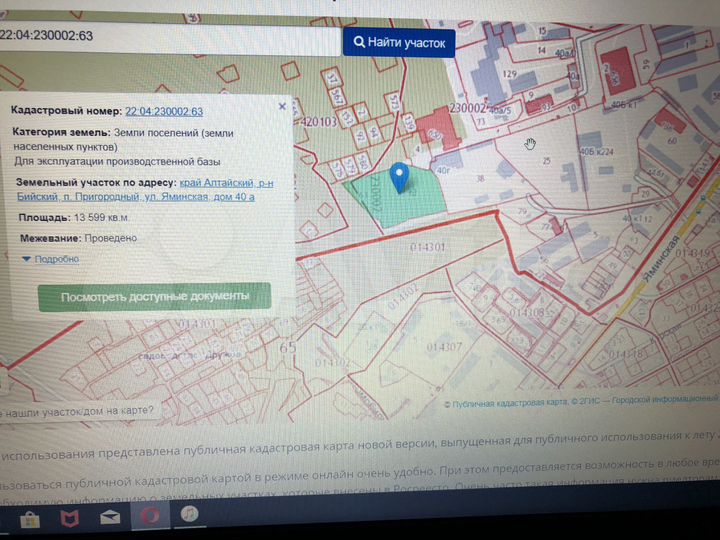Open the store bag icon in taskbar
The width and height of the screenshot is (720, 540).
point(30,519)
